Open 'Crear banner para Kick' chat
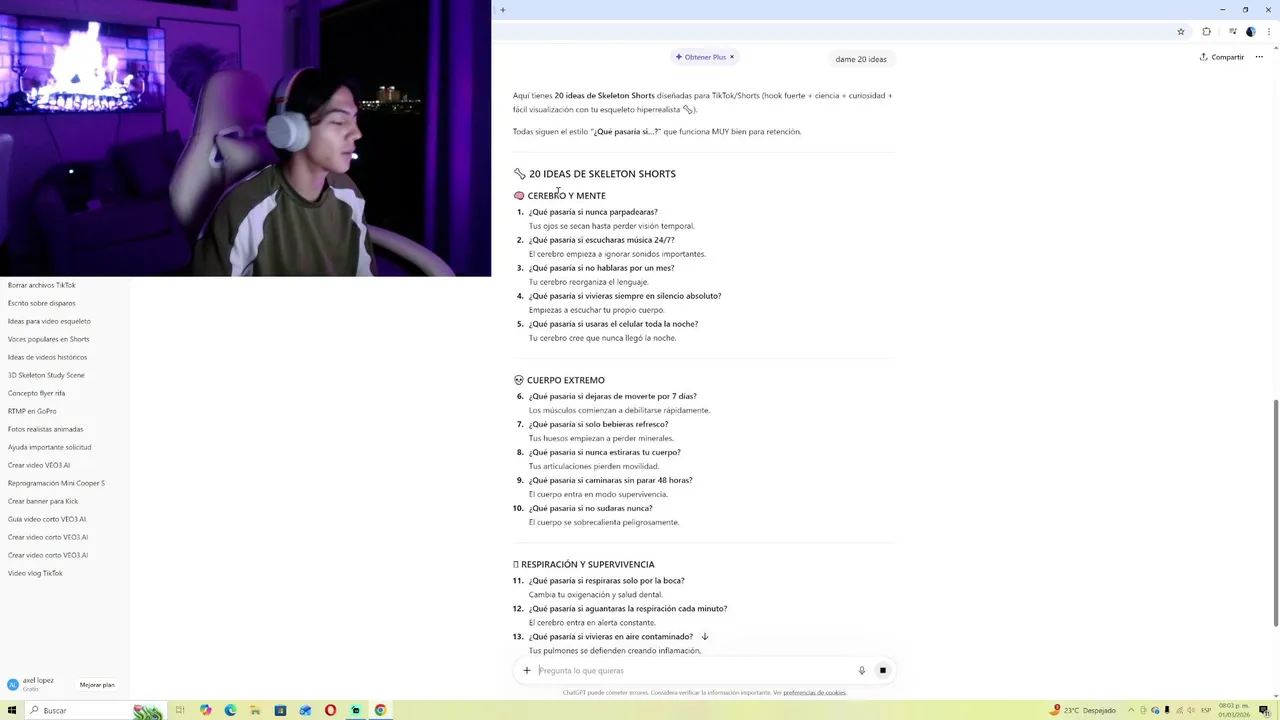 tap(43, 501)
